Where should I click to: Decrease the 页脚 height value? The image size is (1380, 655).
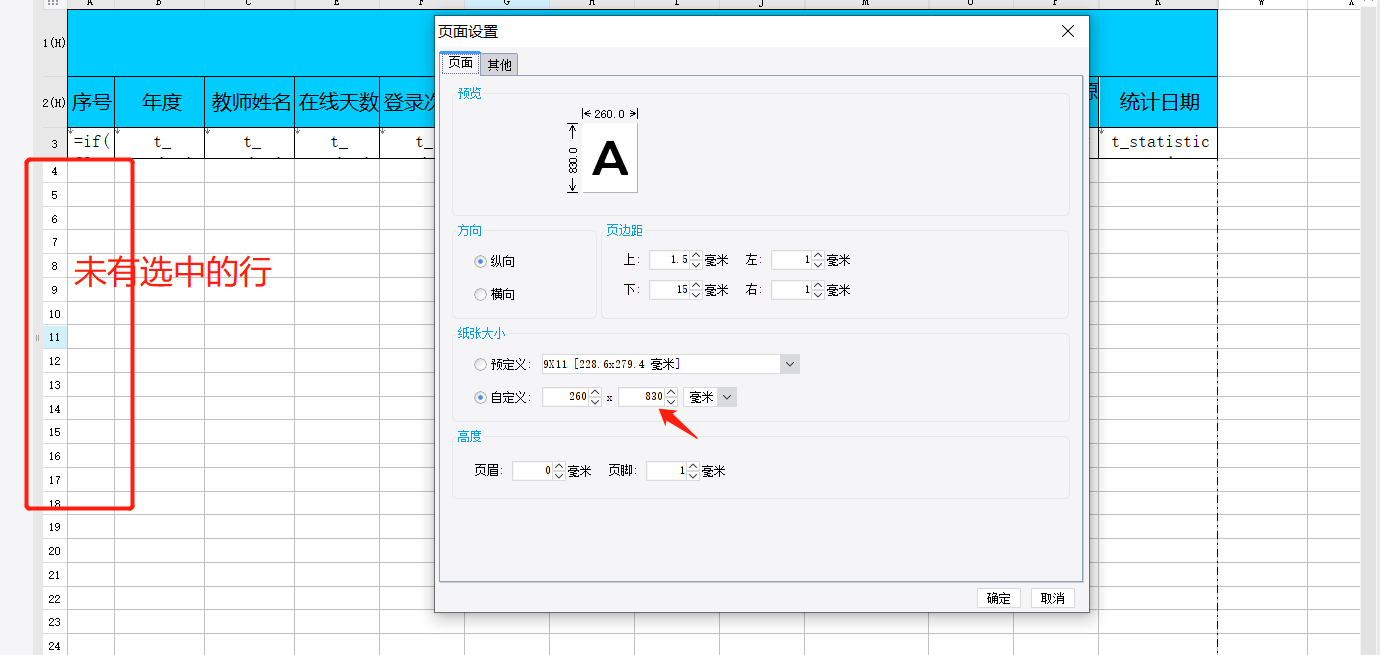pyautogui.click(x=694, y=476)
